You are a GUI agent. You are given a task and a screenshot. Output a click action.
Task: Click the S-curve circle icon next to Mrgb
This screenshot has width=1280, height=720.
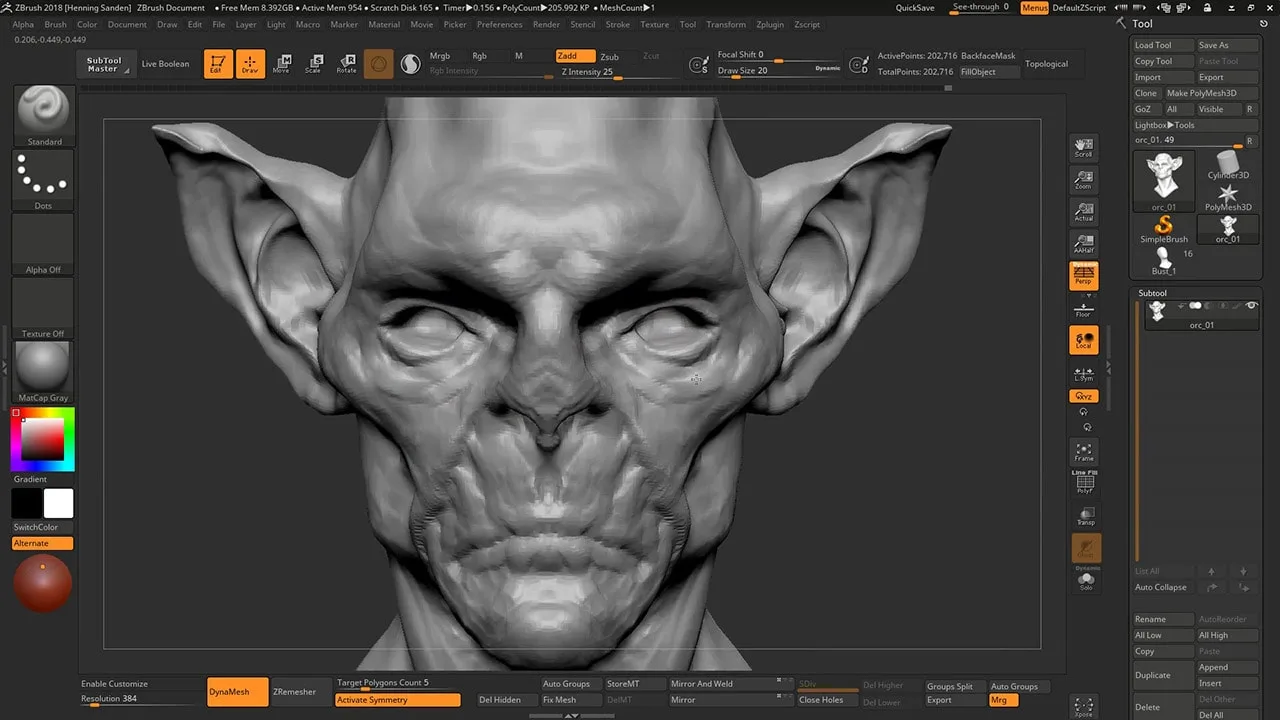click(410, 64)
